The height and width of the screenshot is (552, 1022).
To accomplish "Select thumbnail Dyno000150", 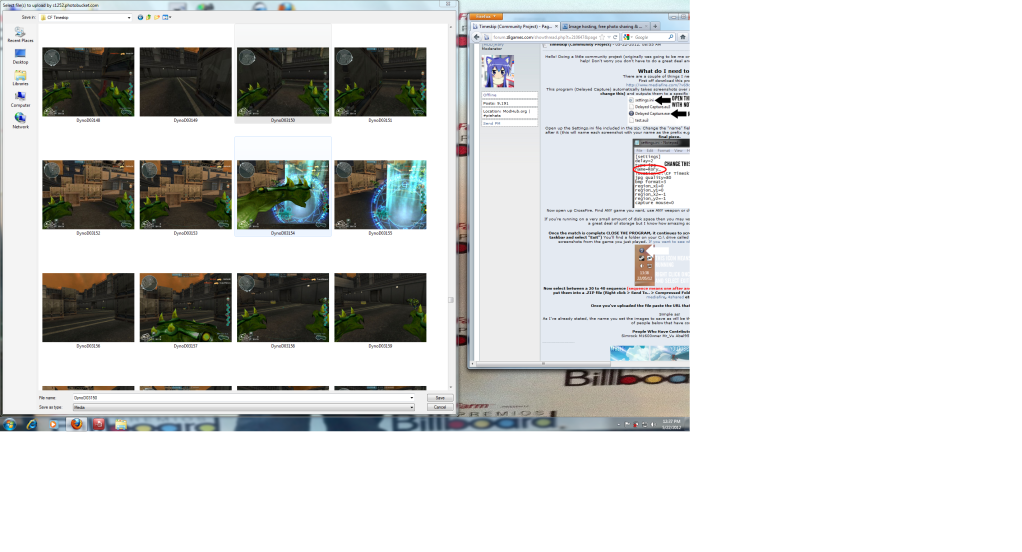I will [283, 82].
